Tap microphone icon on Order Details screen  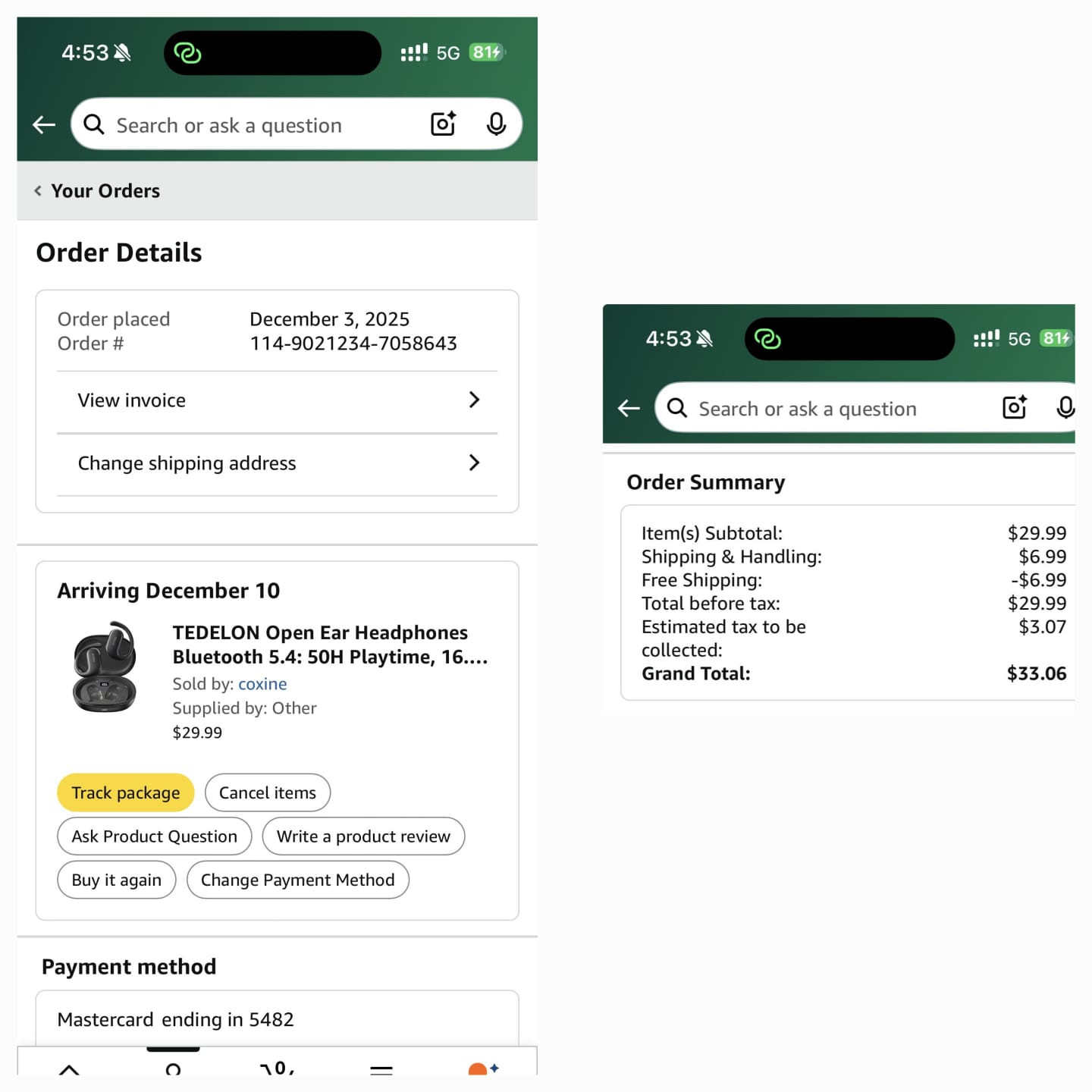(496, 124)
